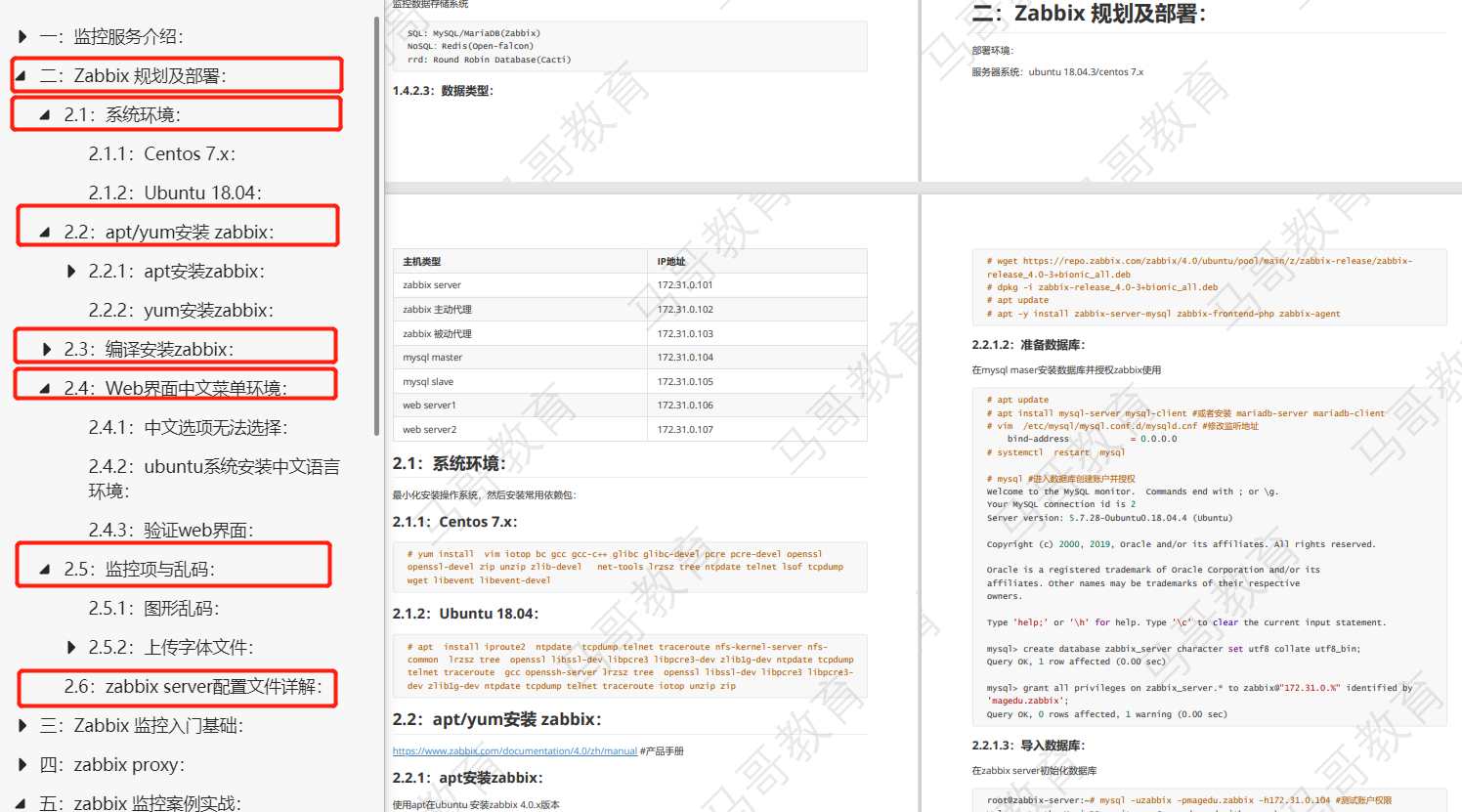Go to 2.1.2：Ubuntu 18.04 bookmark
This screenshot has width=1462, height=812.
pos(175,193)
